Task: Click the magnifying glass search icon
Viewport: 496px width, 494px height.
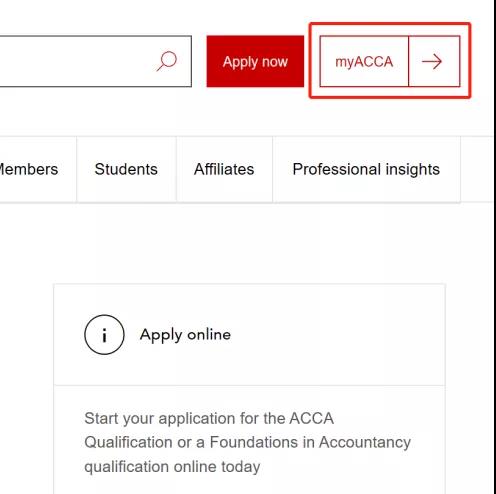Action: click(167, 61)
